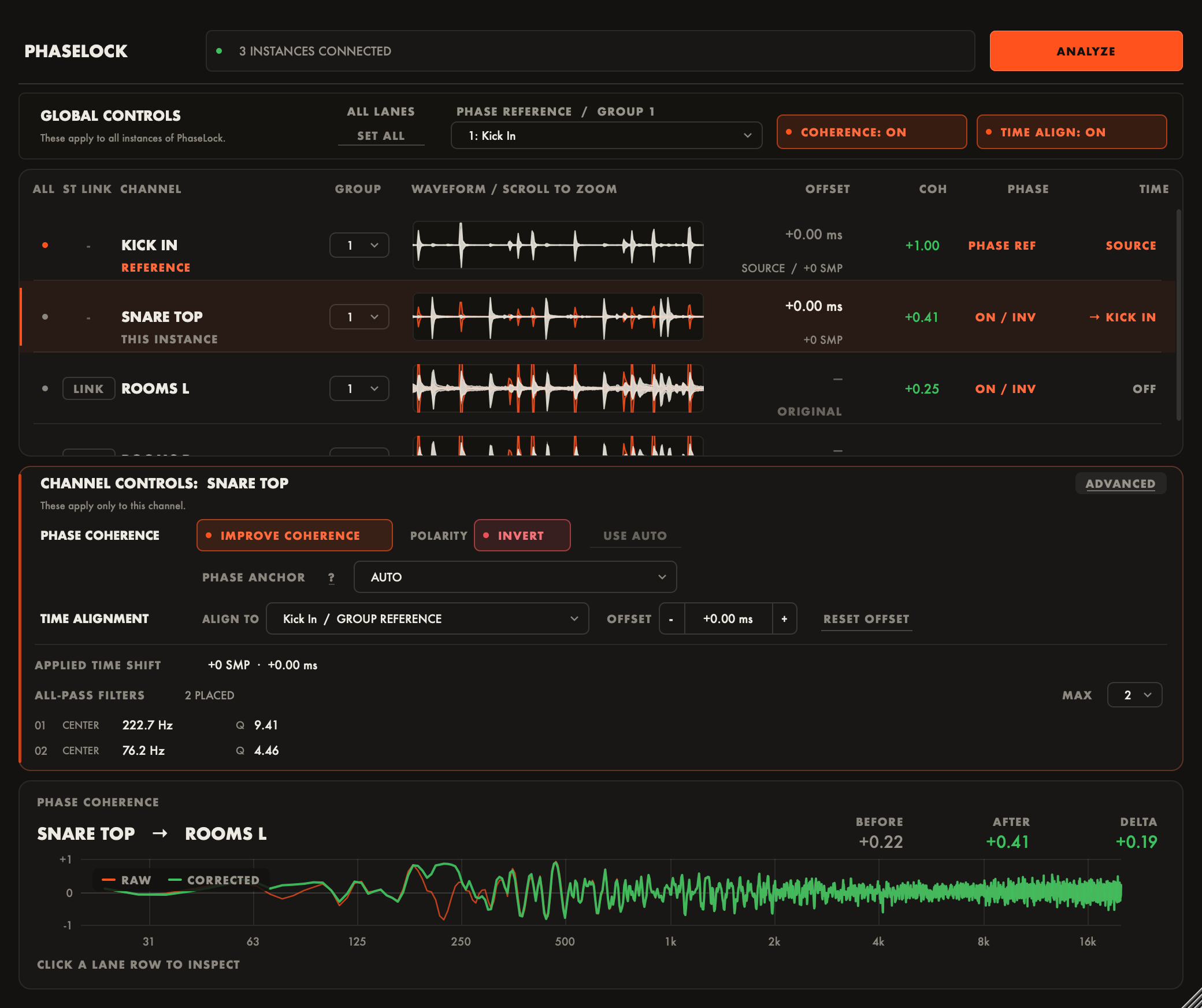Click the RAW legend entry in the graph
This screenshot has width=1202, height=1008.
[127, 880]
